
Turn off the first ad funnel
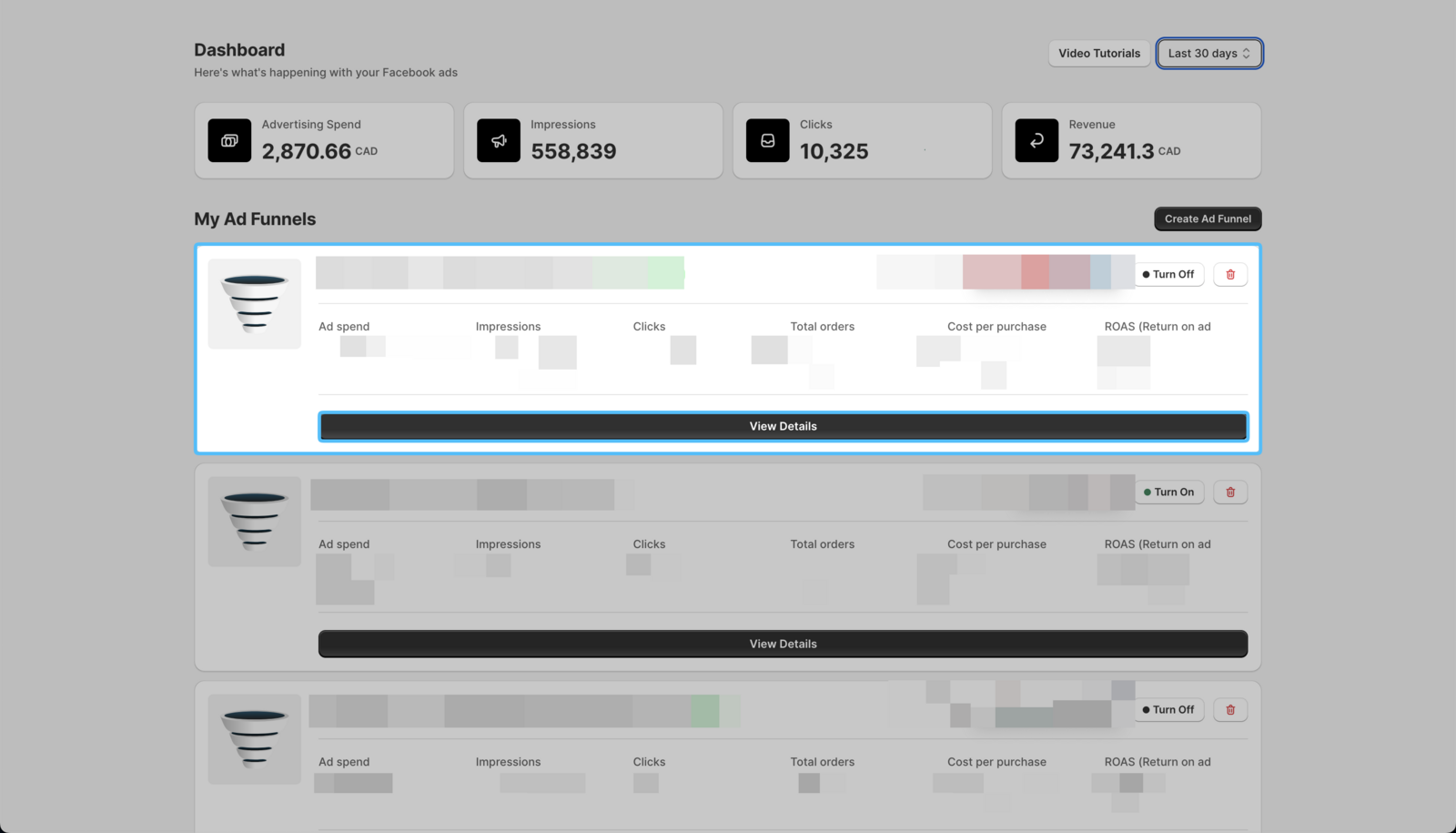(1169, 274)
